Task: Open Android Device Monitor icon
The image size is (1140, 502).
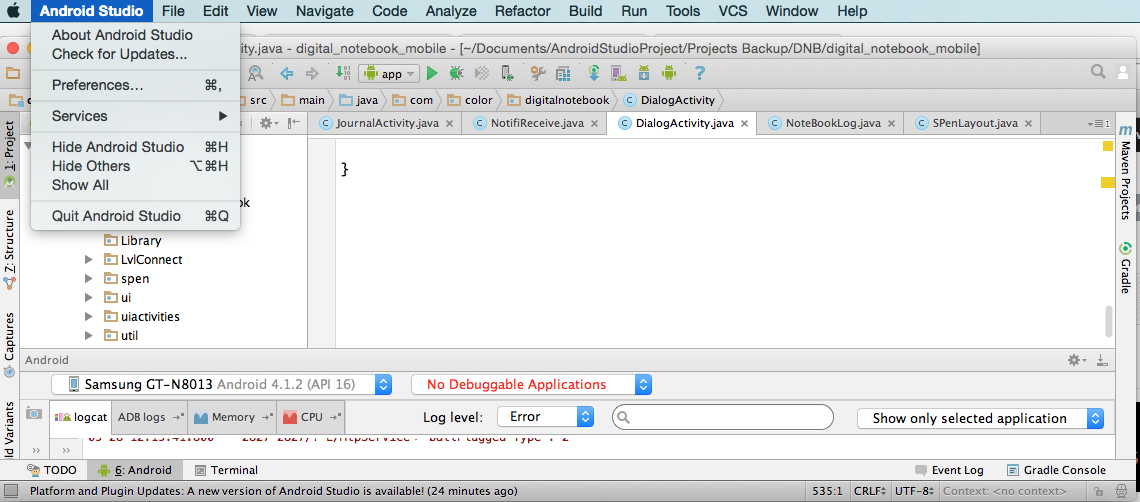Action: pos(669,73)
